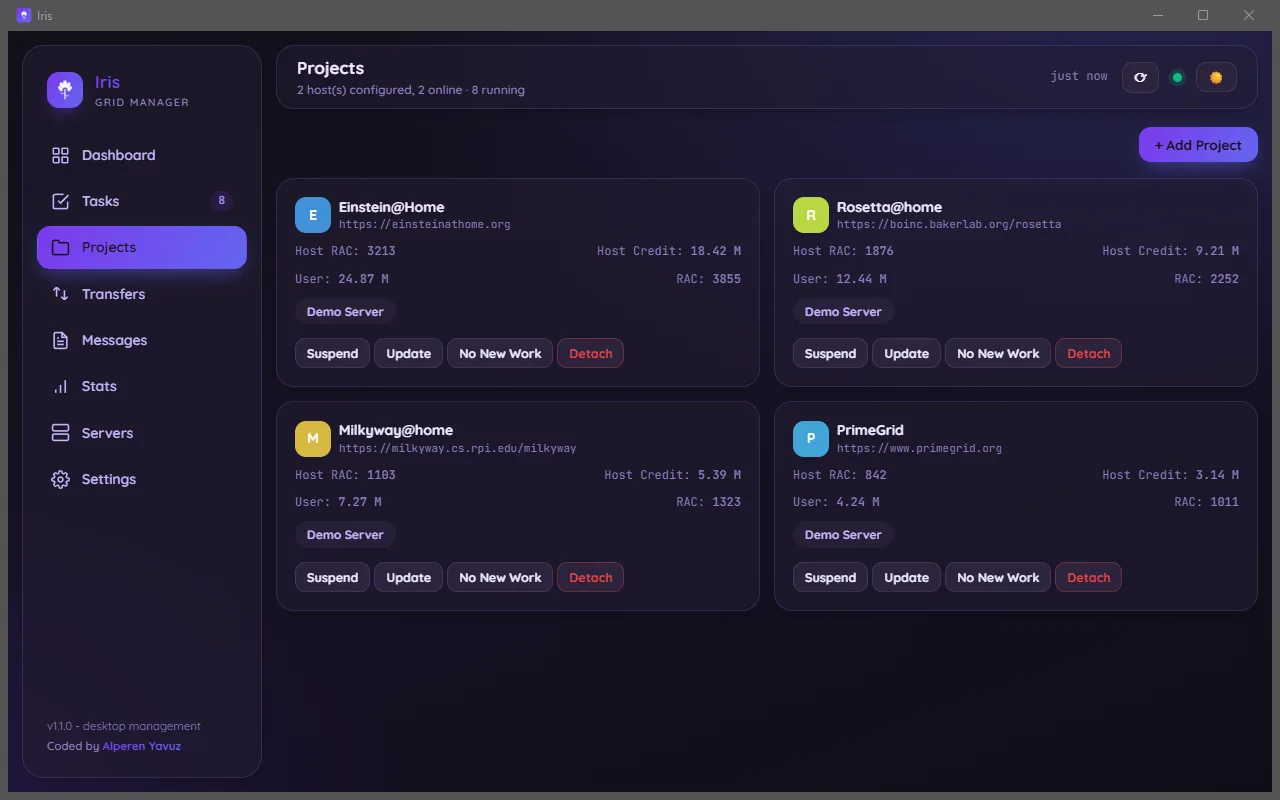
Task: Click the https://boinc.bakerlab.org/rosetta URL
Action: [949, 225]
